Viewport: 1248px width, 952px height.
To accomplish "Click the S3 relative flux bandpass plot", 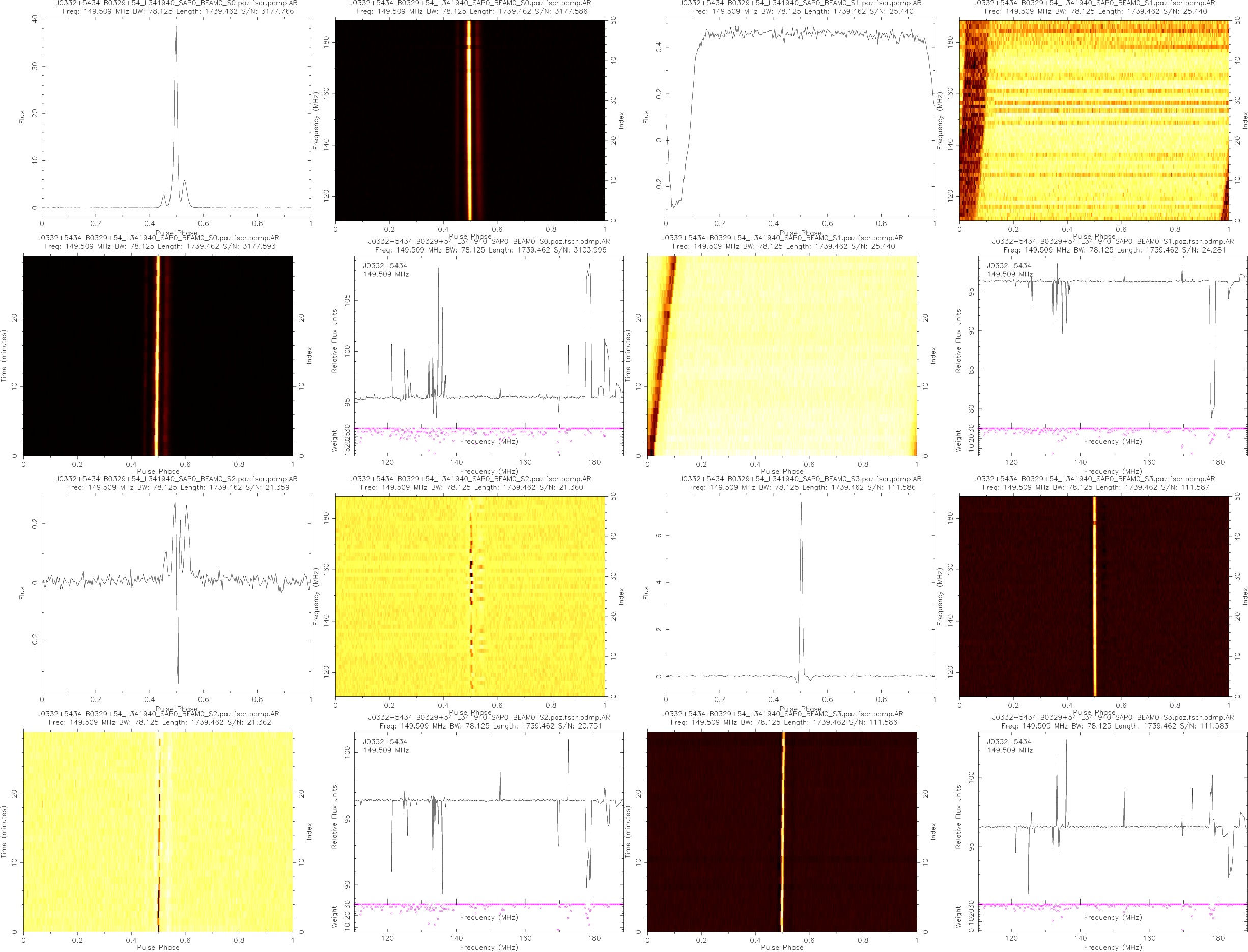I will (1112, 816).
